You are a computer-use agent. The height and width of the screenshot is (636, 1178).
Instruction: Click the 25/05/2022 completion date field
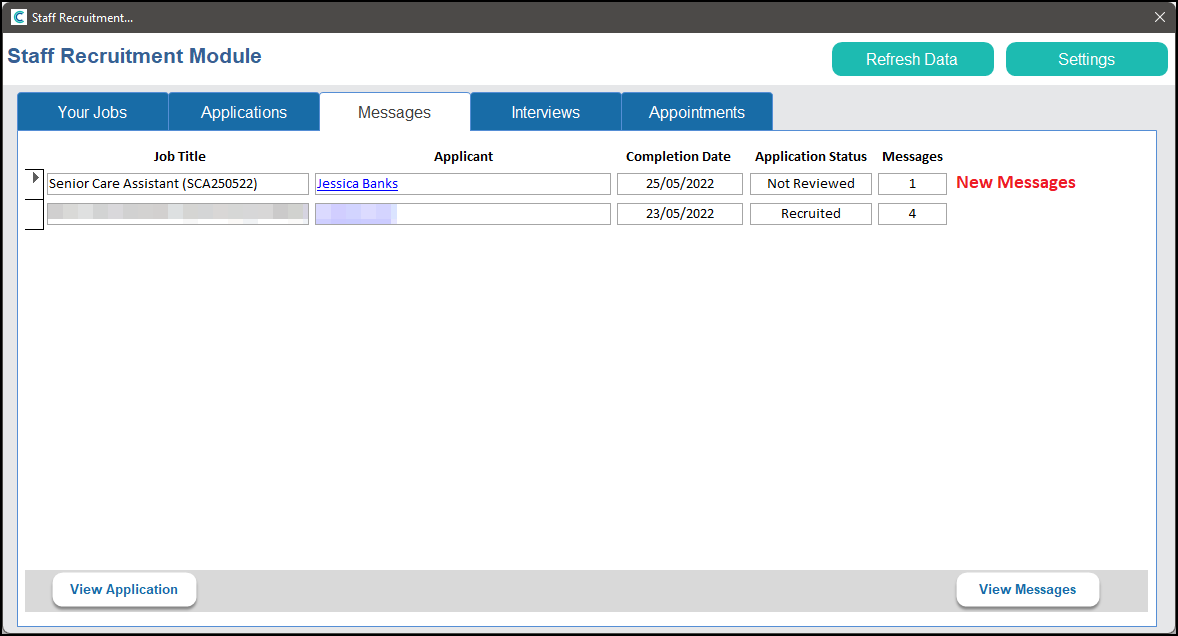679,184
